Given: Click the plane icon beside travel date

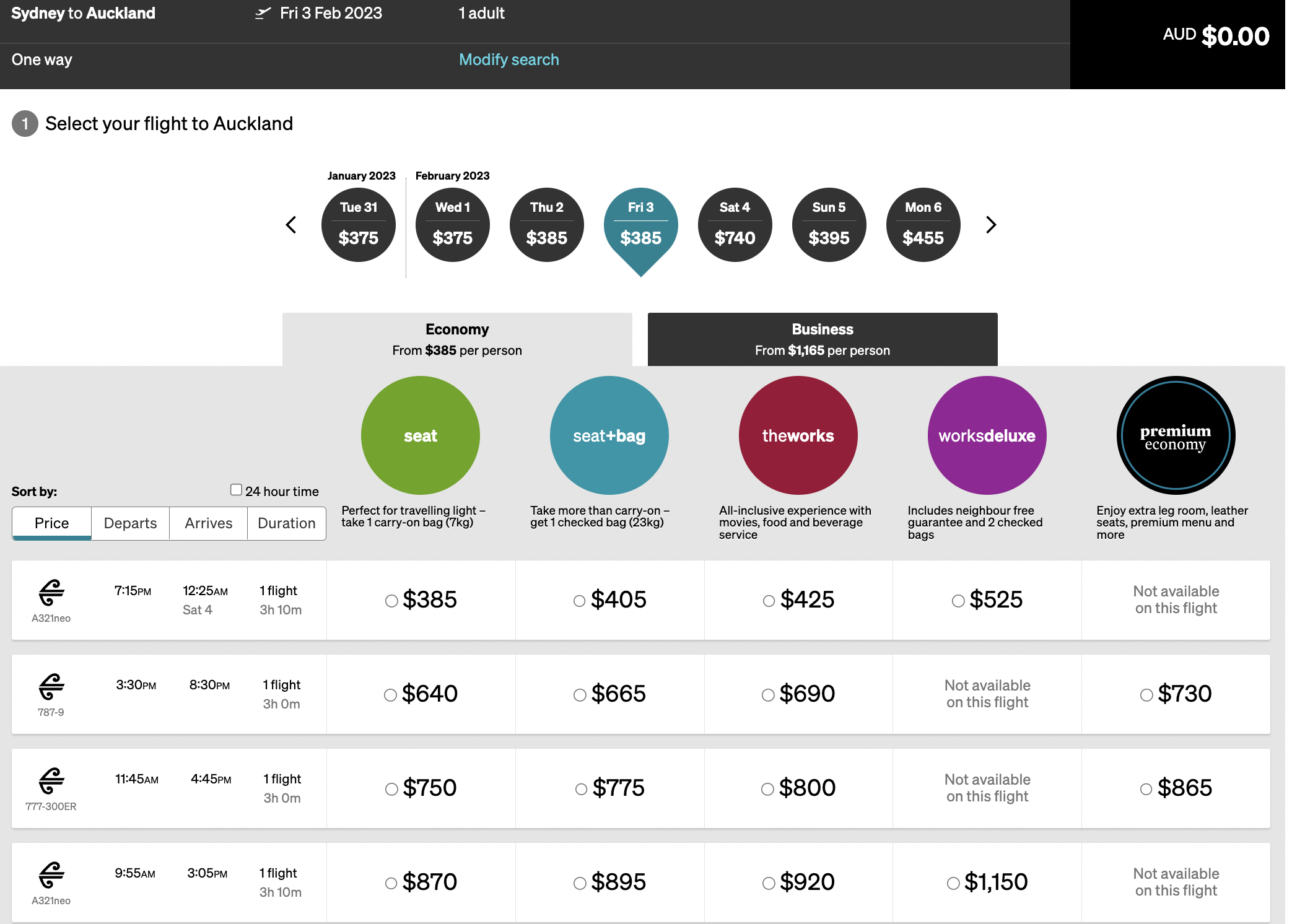Looking at the screenshot, I should (263, 13).
